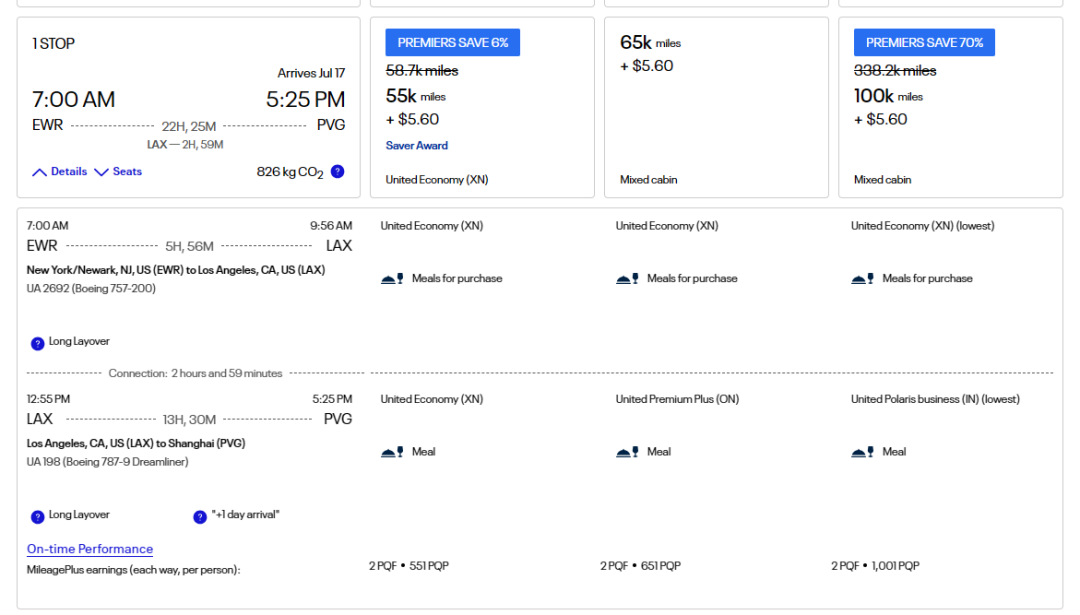The height and width of the screenshot is (615, 1080).
Task: Click meal icon for EWR–LAX Economy (lowest) column
Action: [x=862, y=279]
